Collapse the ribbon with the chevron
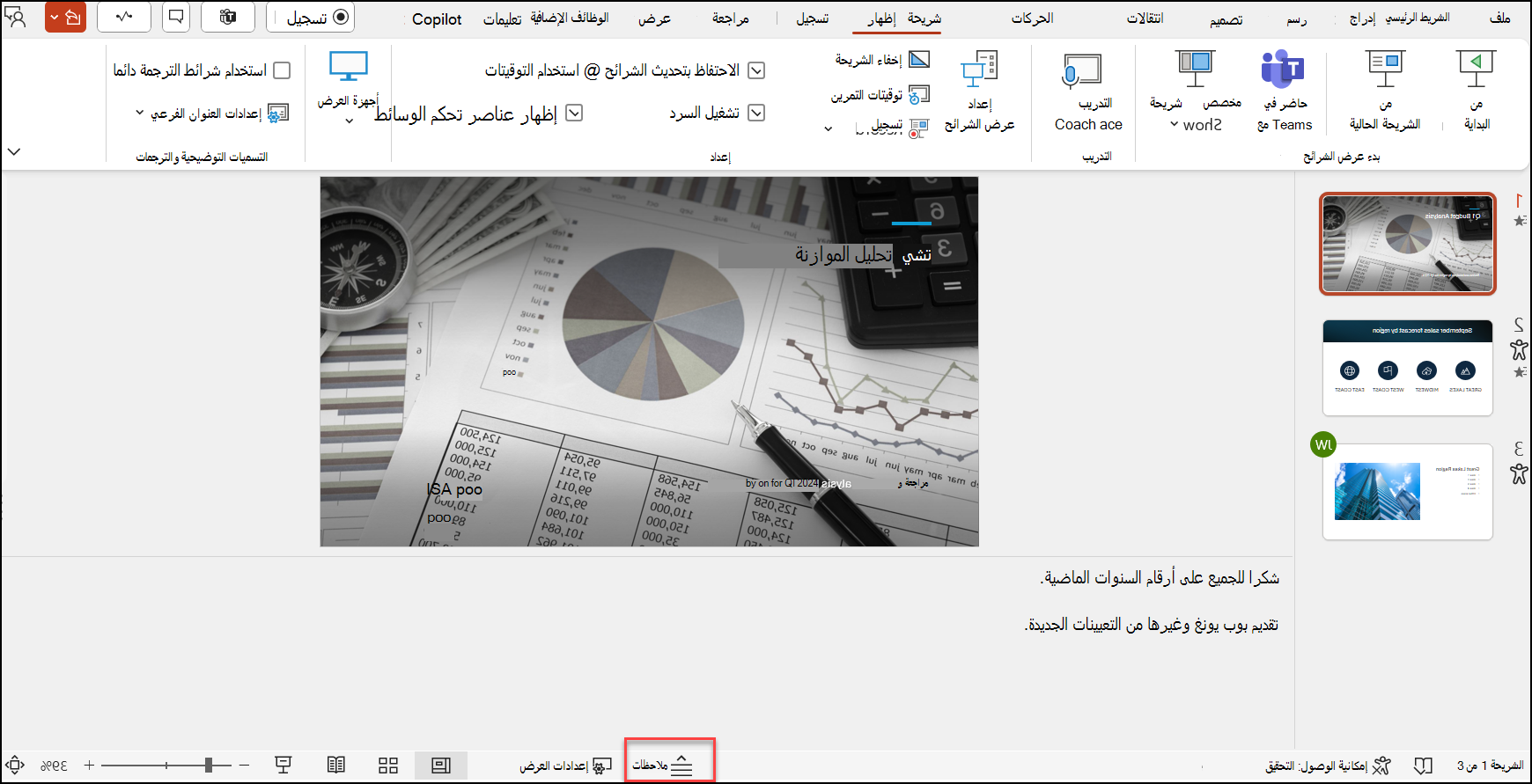1532x784 pixels. point(14,151)
